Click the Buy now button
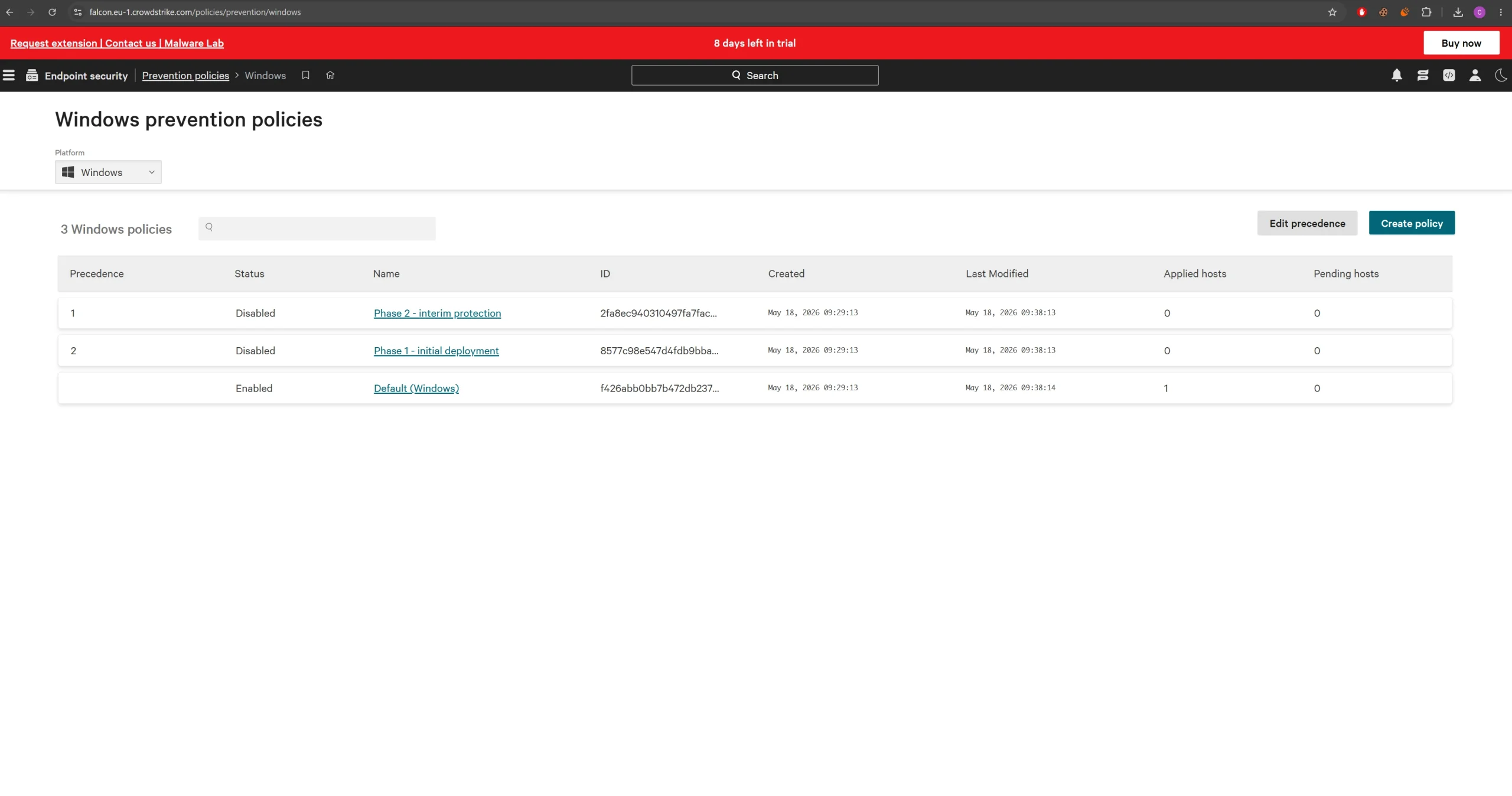The height and width of the screenshot is (796, 1512). (1461, 43)
